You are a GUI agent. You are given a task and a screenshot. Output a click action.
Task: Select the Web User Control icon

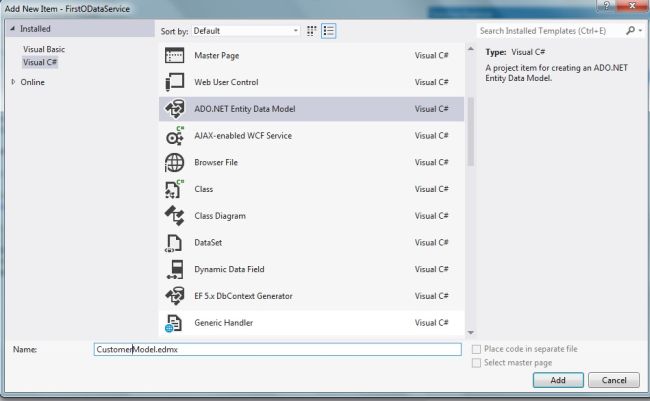[x=175, y=82]
